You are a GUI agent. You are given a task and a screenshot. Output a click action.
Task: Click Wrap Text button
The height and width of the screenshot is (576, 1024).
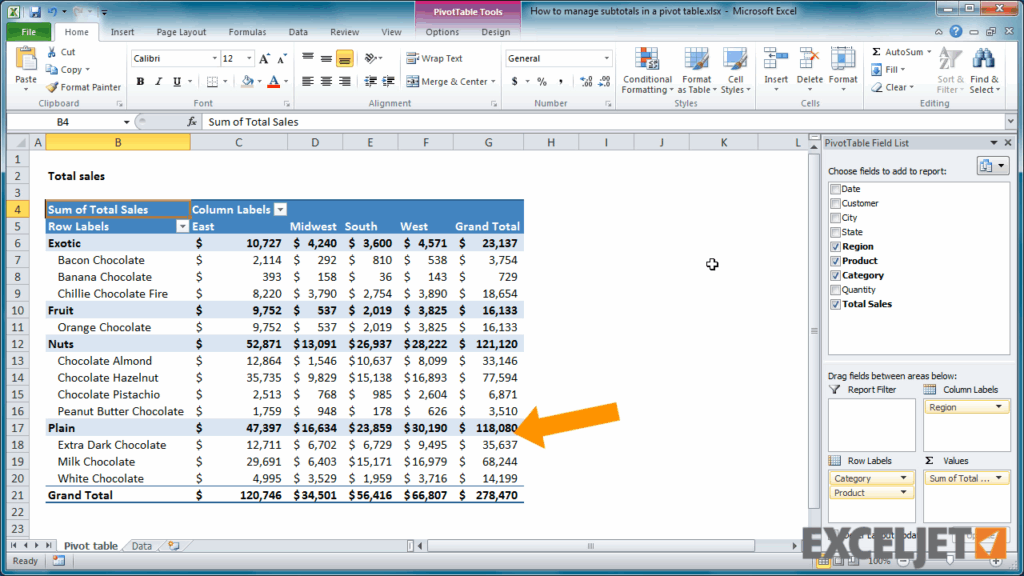(x=434, y=59)
